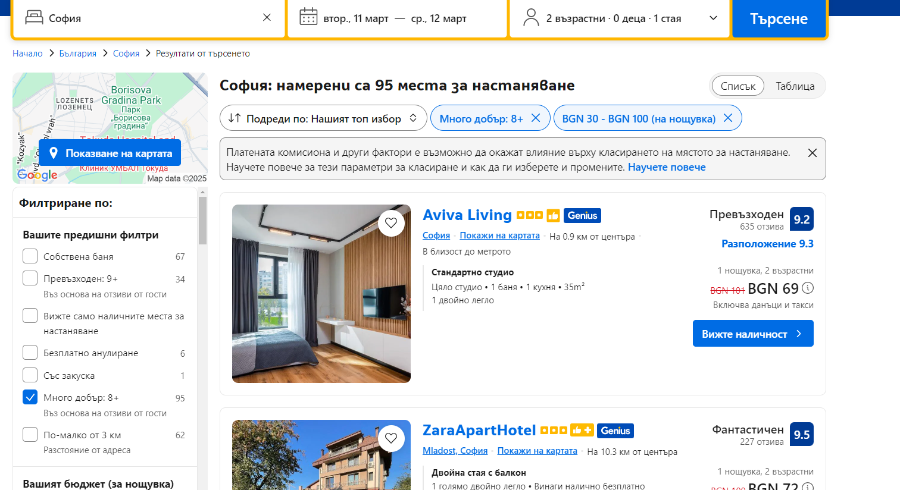900x490 pixels.
Task: Open the Aviva Living hotel title
Action: [x=467, y=215]
